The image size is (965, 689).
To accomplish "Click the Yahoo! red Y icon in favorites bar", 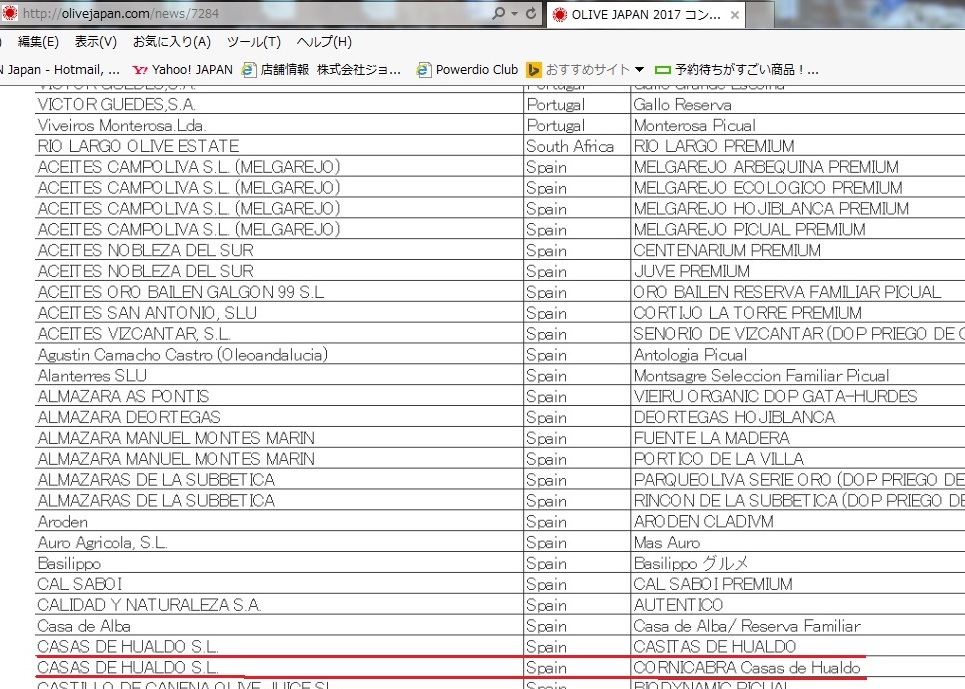I will (x=140, y=70).
